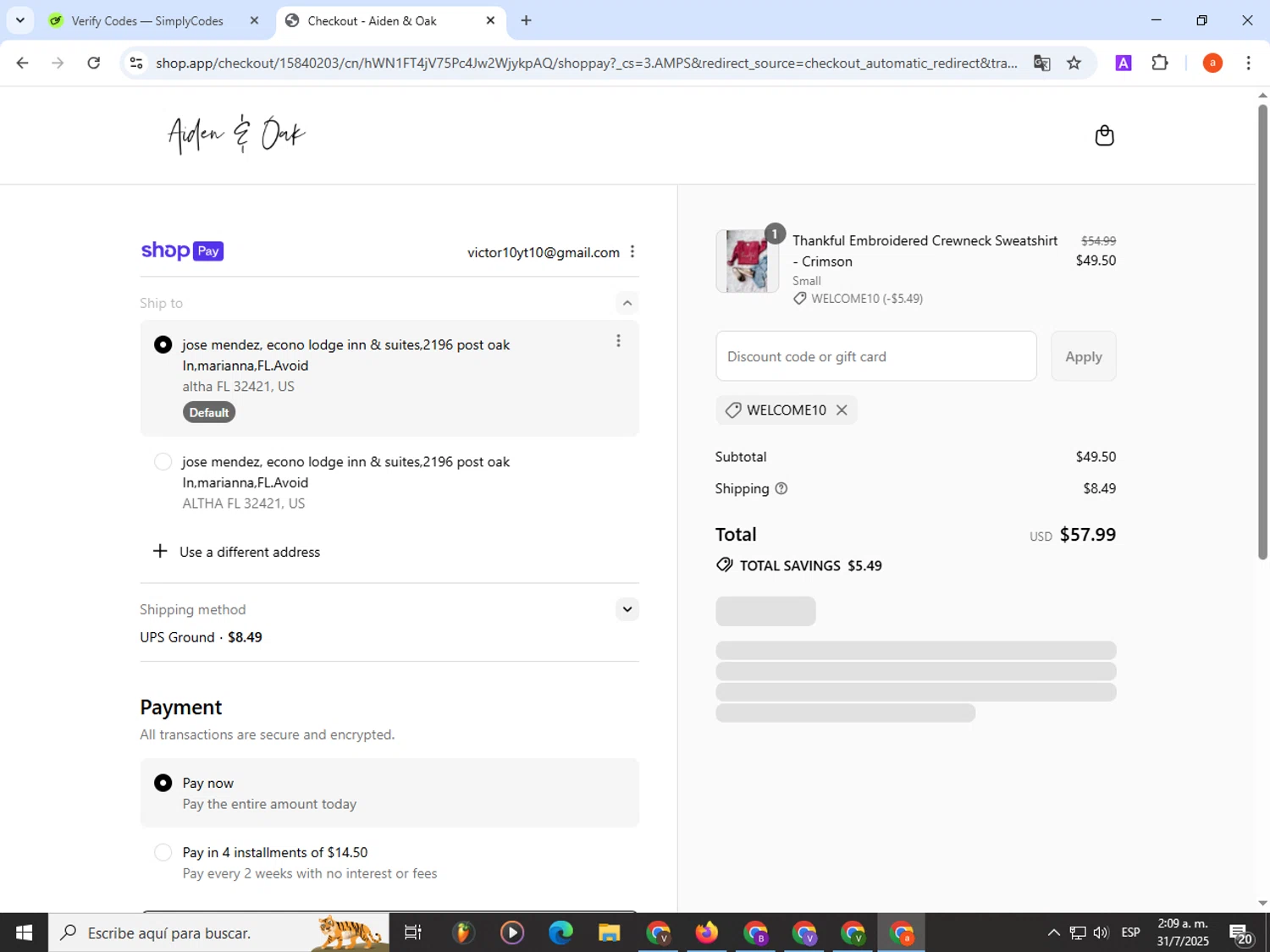Reload the checkout page
1270x952 pixels.
coord(94,63)
